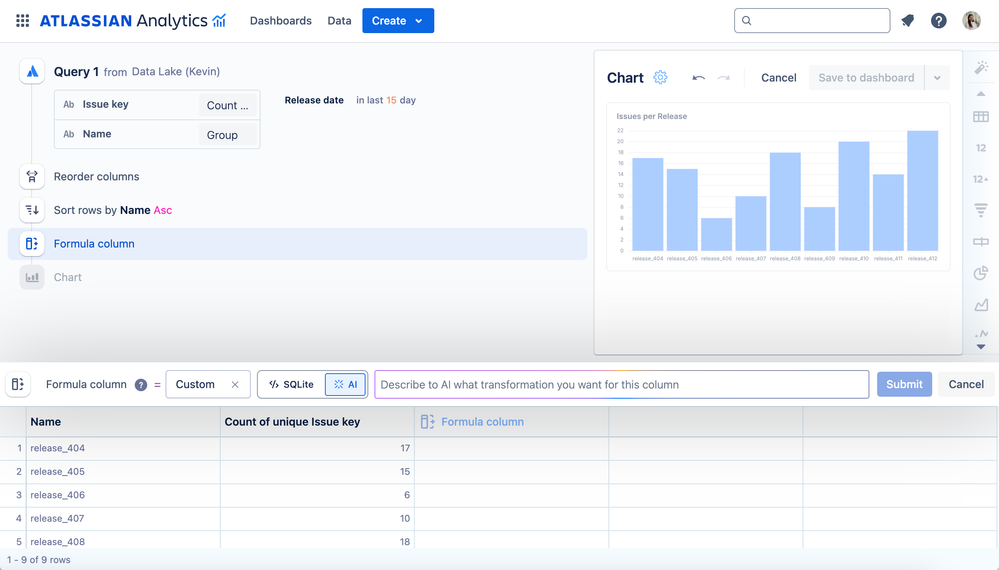
Task: Open the help question mark icon
Action: (x=938, y=20)
